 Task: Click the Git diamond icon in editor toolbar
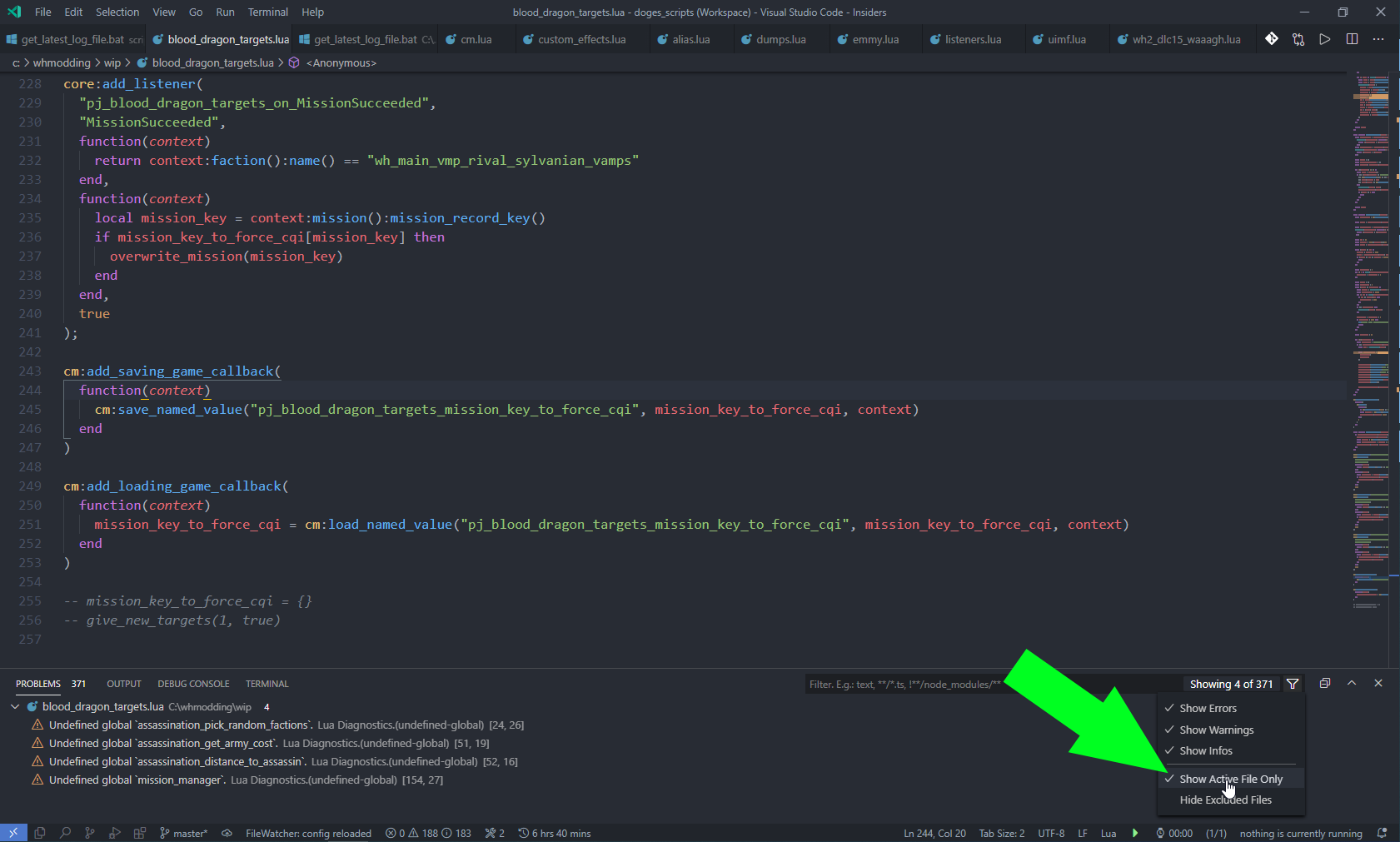[x=1271, y=39]
